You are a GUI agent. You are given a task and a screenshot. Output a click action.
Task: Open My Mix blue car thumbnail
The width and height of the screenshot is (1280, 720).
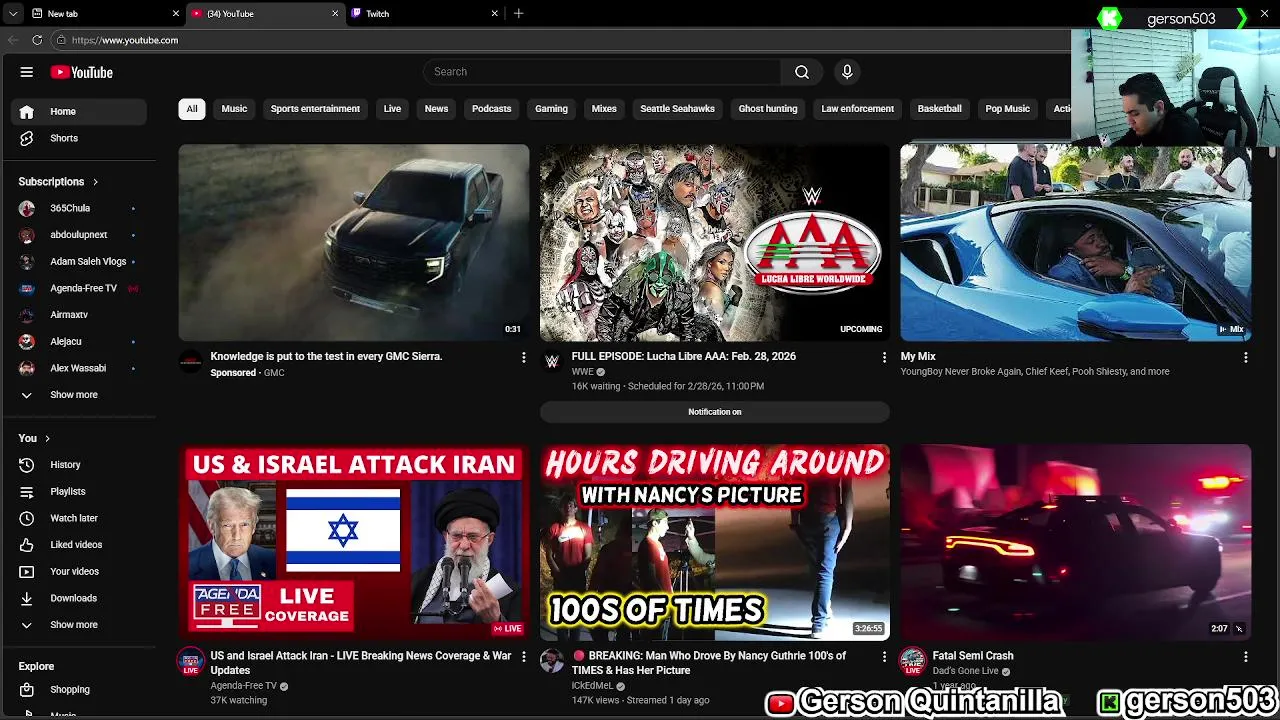coord(1076,243)
